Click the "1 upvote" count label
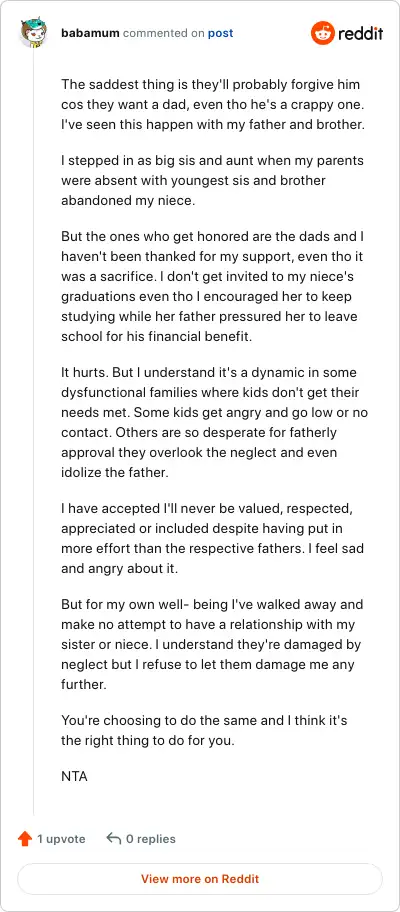400x912 pixels. click(x=61, y=839)
